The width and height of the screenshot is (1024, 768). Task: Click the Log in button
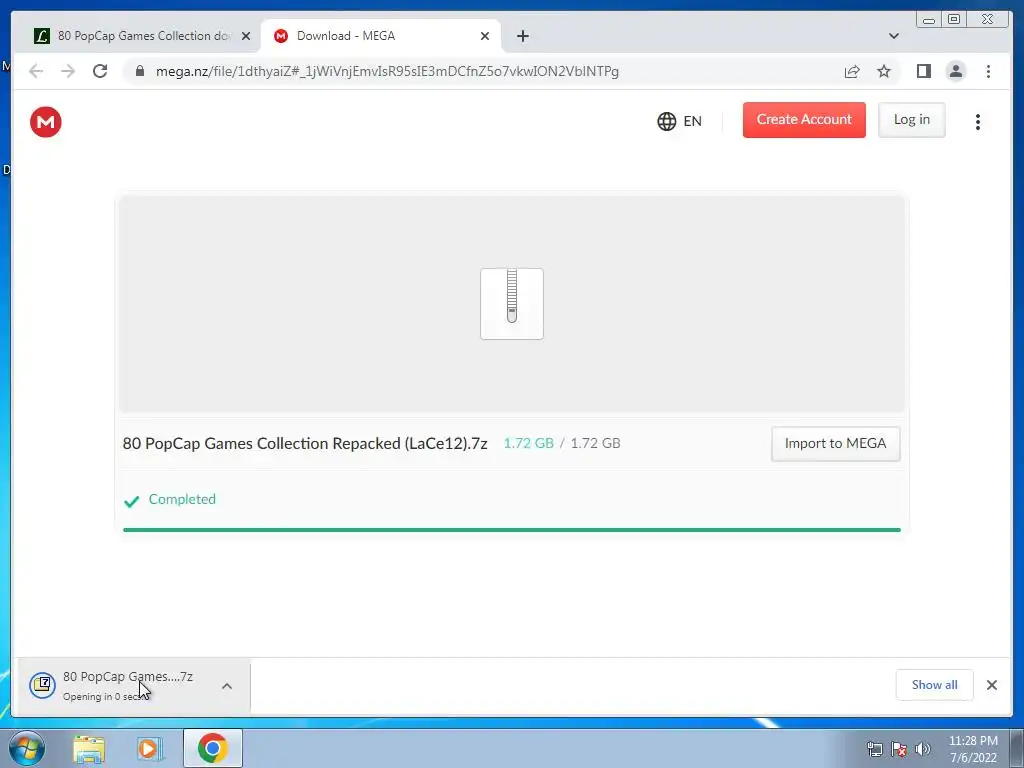click(912, 120)
